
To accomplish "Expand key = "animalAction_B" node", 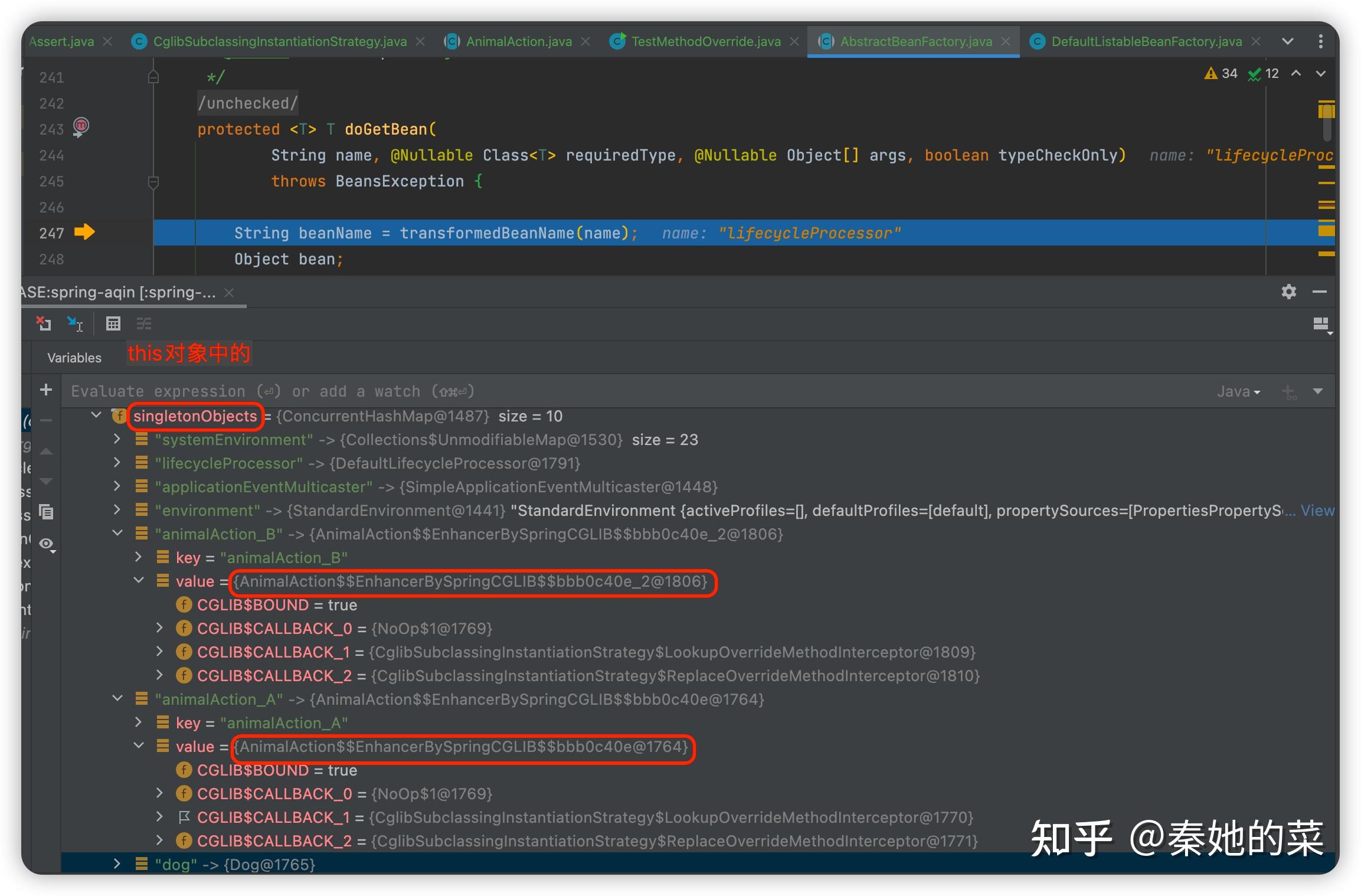I will tap(138, 557).
